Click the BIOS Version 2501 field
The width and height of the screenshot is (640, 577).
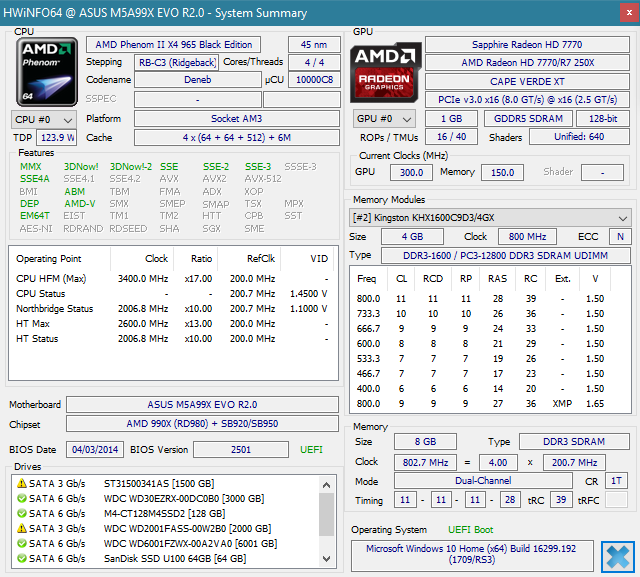pos(241,450)
